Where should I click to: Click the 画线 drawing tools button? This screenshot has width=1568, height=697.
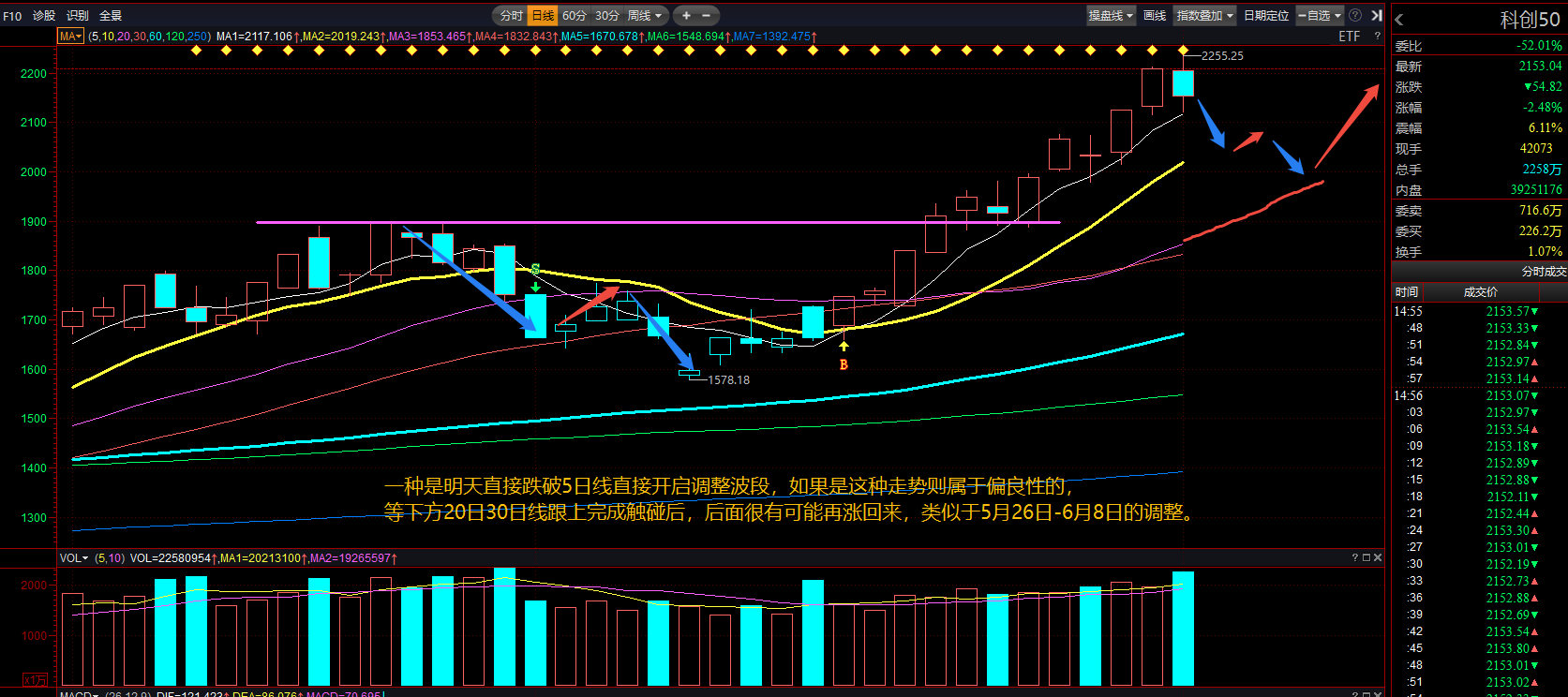click(x=1155, y=15)
